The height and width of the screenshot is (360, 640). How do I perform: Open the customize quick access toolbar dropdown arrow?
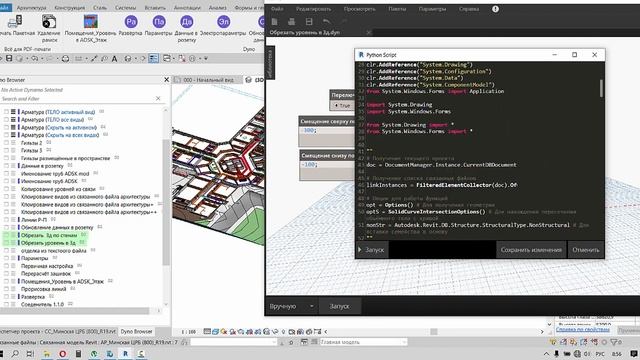[x=206, y=59]
